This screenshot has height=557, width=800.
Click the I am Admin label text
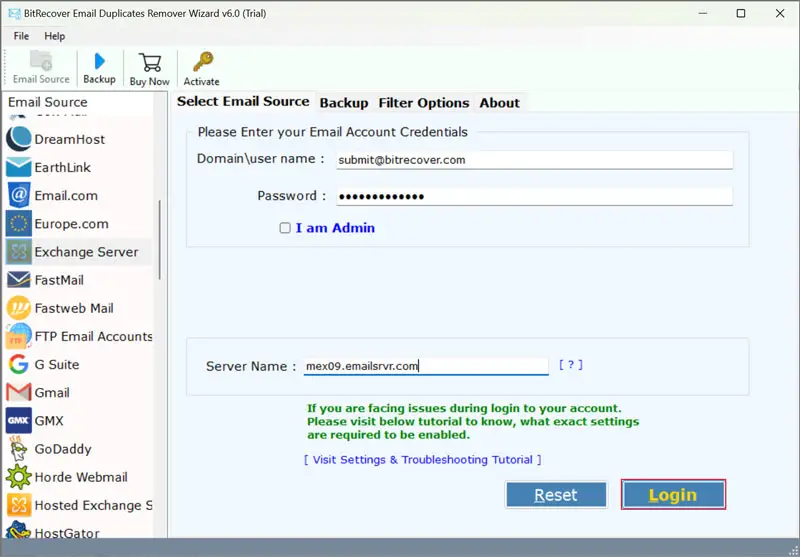(x=335, y=228)
